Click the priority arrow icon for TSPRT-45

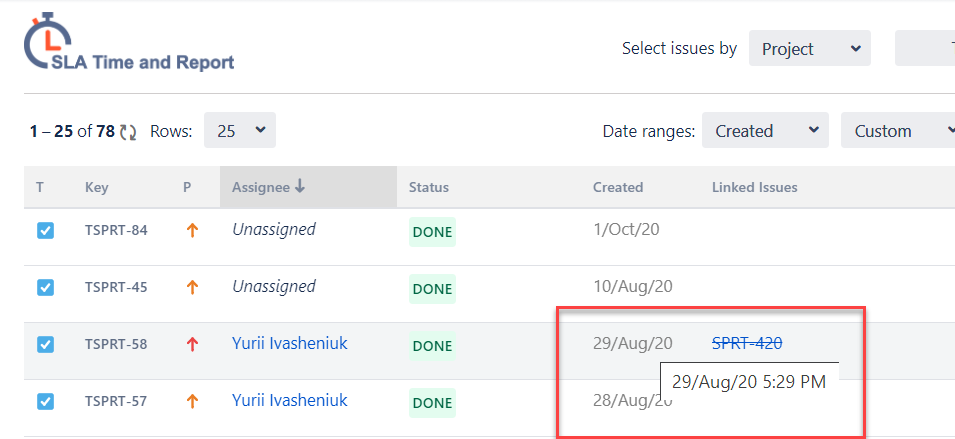click(x=192, y=288)
